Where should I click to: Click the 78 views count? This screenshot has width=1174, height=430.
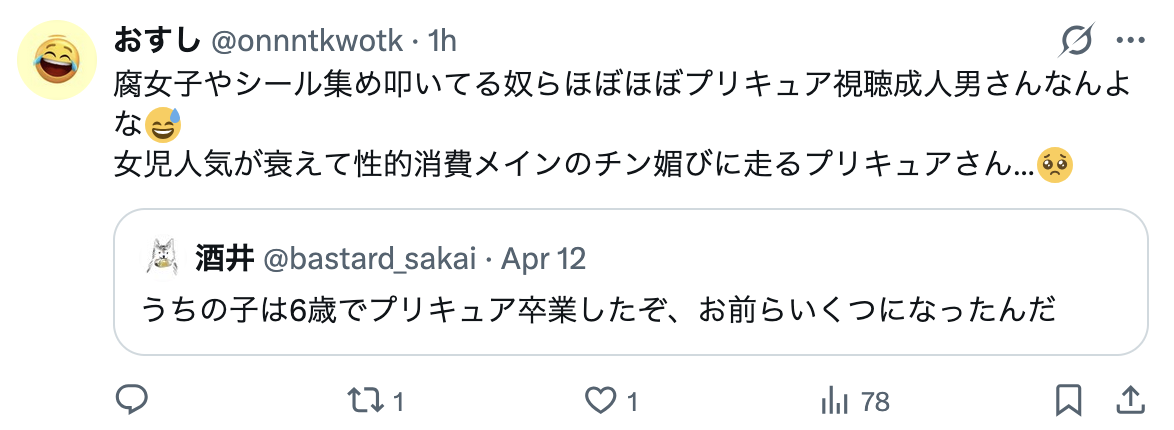[x=875, y=402]
